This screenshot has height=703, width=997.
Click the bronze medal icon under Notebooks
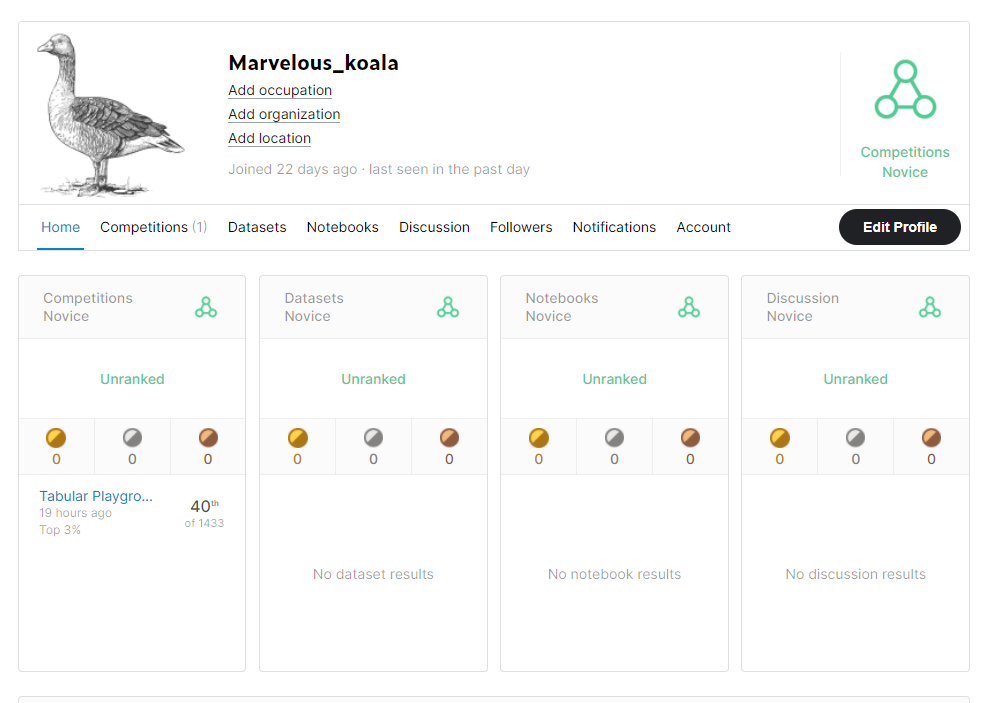[689, 437]
